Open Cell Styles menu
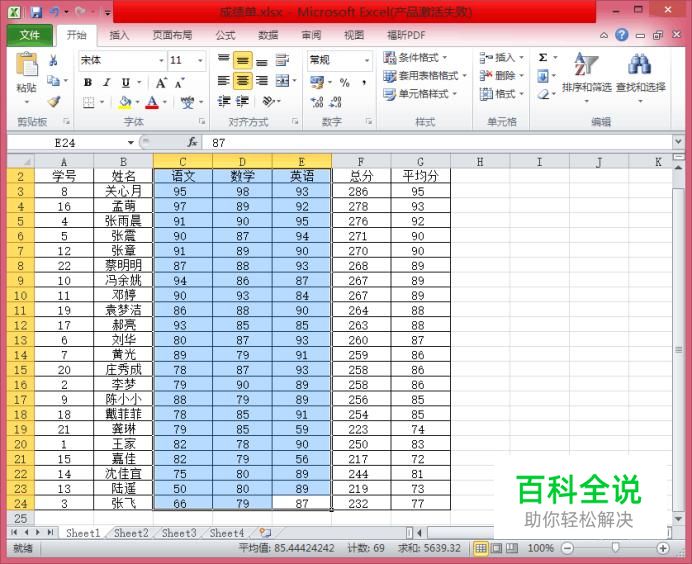The image size is (692, 564). (x=420, y=94)
